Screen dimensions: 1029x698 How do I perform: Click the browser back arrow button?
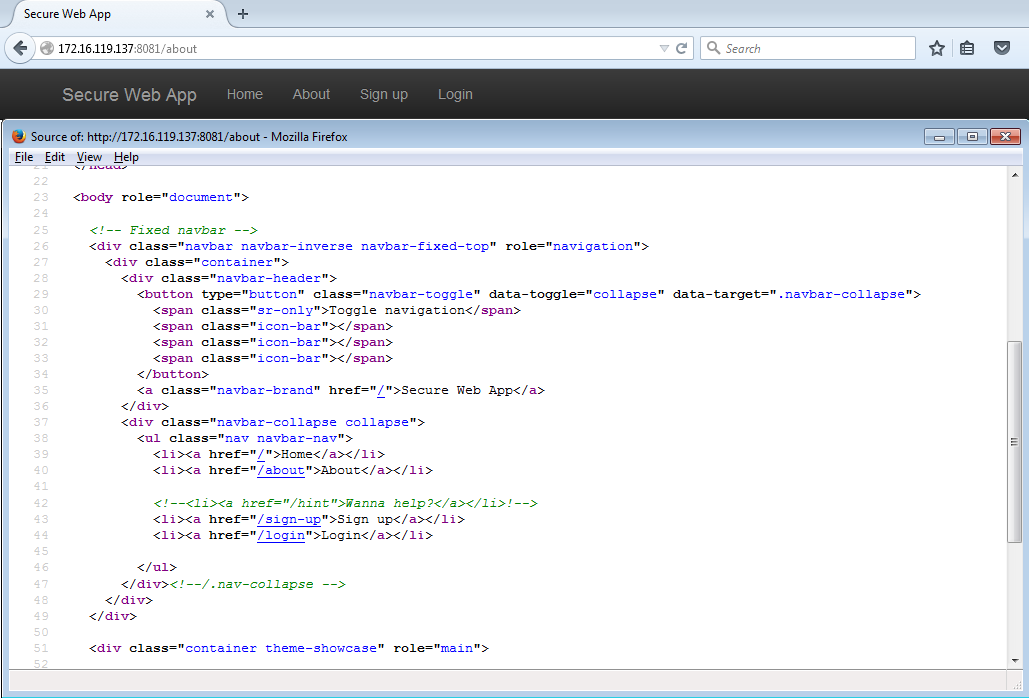20,48
